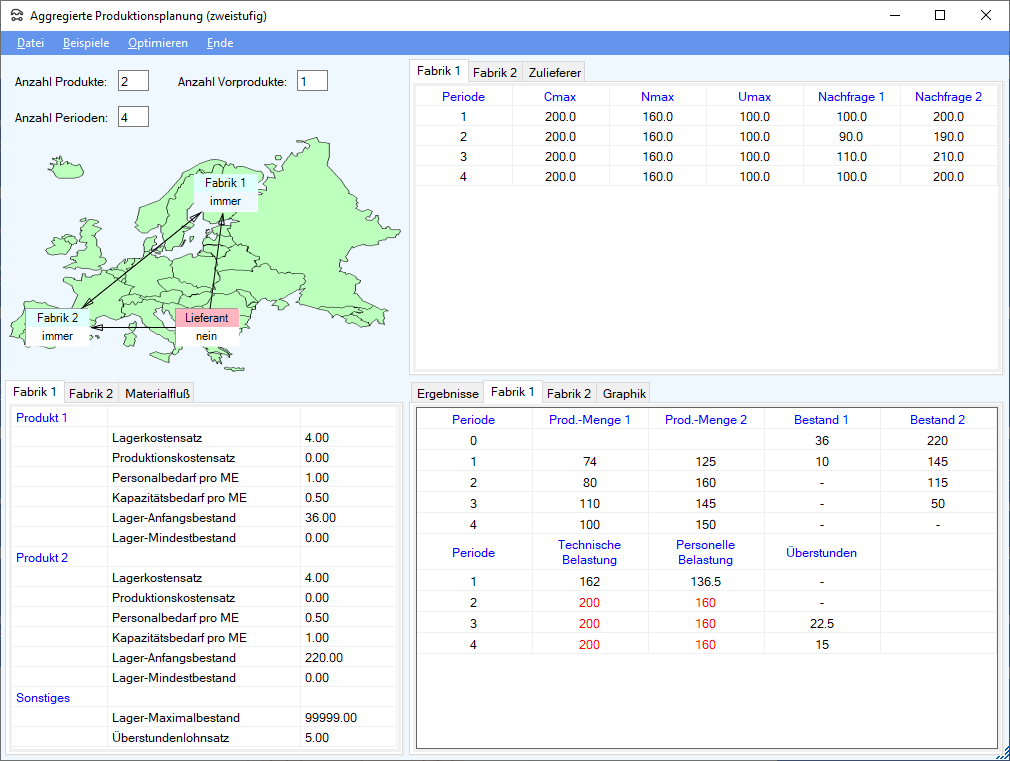
Task: Select Fabrik 2 tab in results panel
Action: coord(568,394)
